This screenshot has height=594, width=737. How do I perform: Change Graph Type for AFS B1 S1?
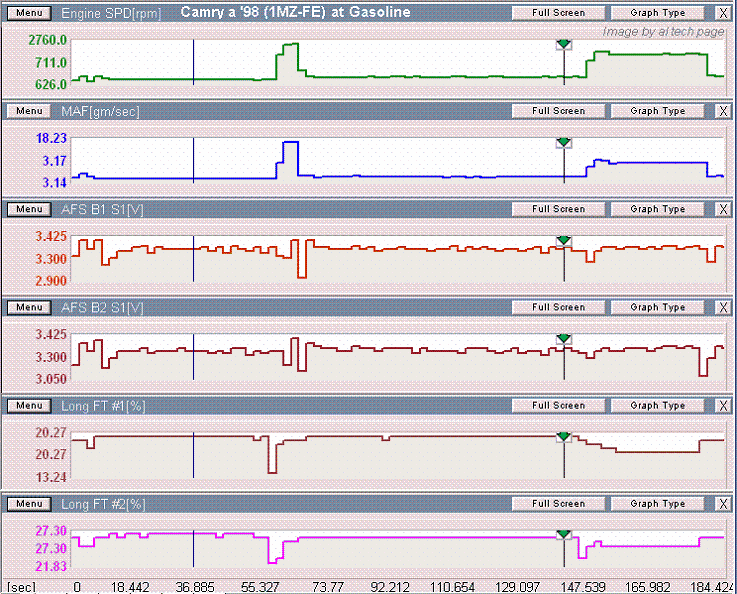658,209
